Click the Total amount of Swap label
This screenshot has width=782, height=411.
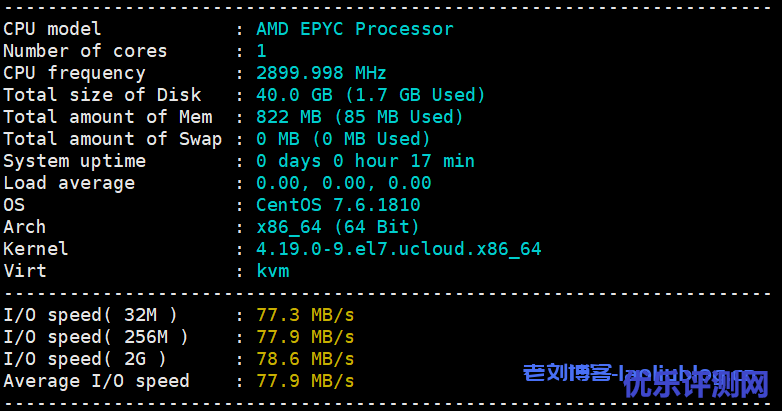(x=112, y=139)
